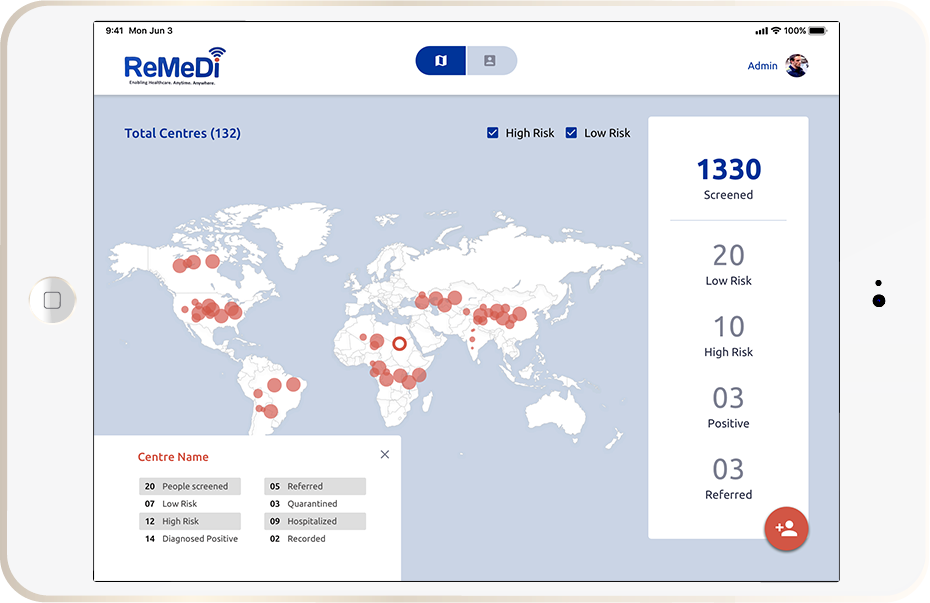Close the Centre Name details panel
The image size is (930, 603).
point(385,455)
